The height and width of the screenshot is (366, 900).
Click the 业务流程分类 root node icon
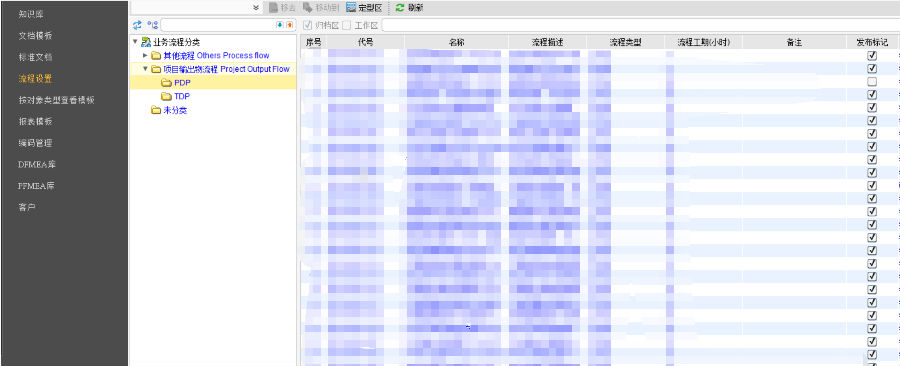coord(146,42)
